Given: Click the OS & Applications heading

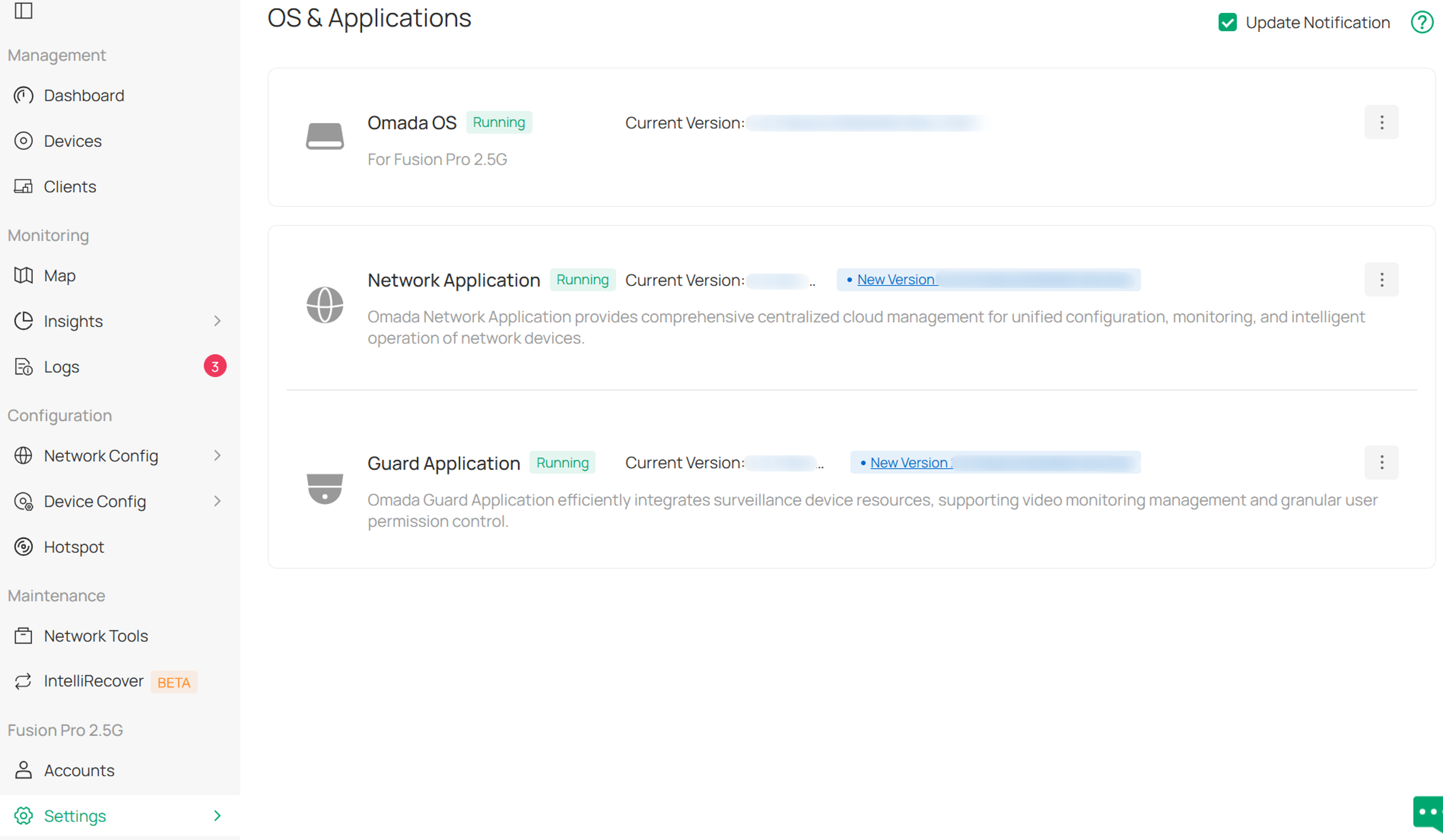Looking at the screenshot, I should click(x=370, y=18).
